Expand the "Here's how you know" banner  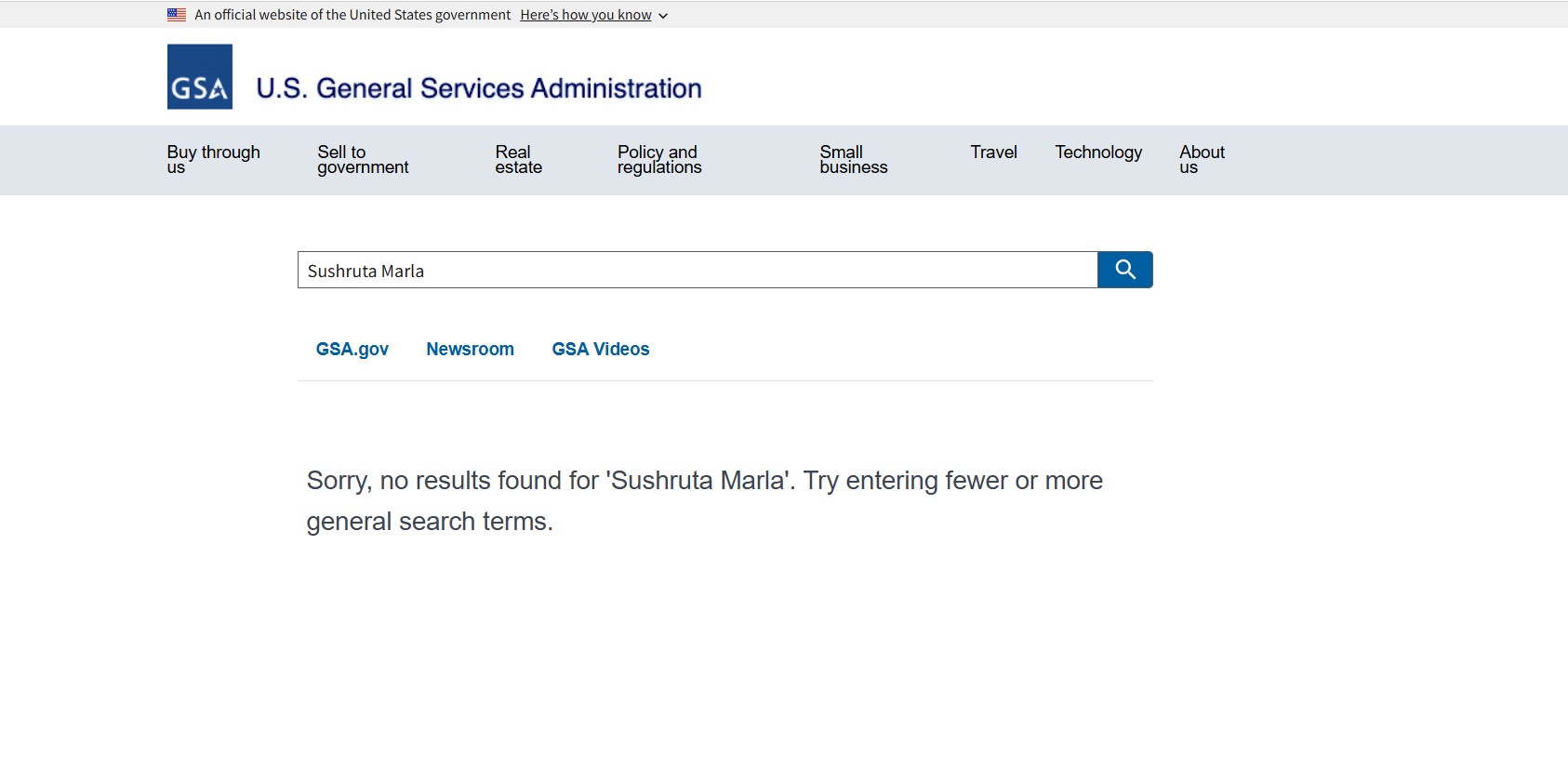(586, 15)
